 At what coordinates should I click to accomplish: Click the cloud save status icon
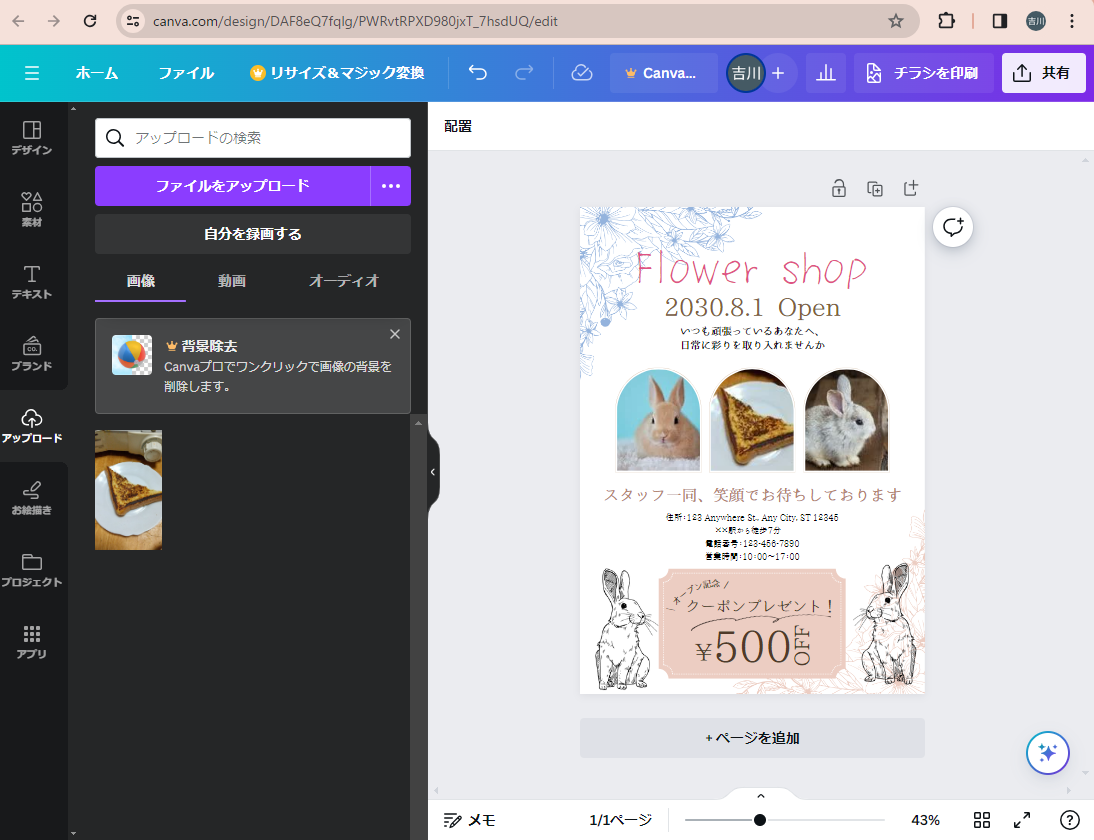pos(581,73)
